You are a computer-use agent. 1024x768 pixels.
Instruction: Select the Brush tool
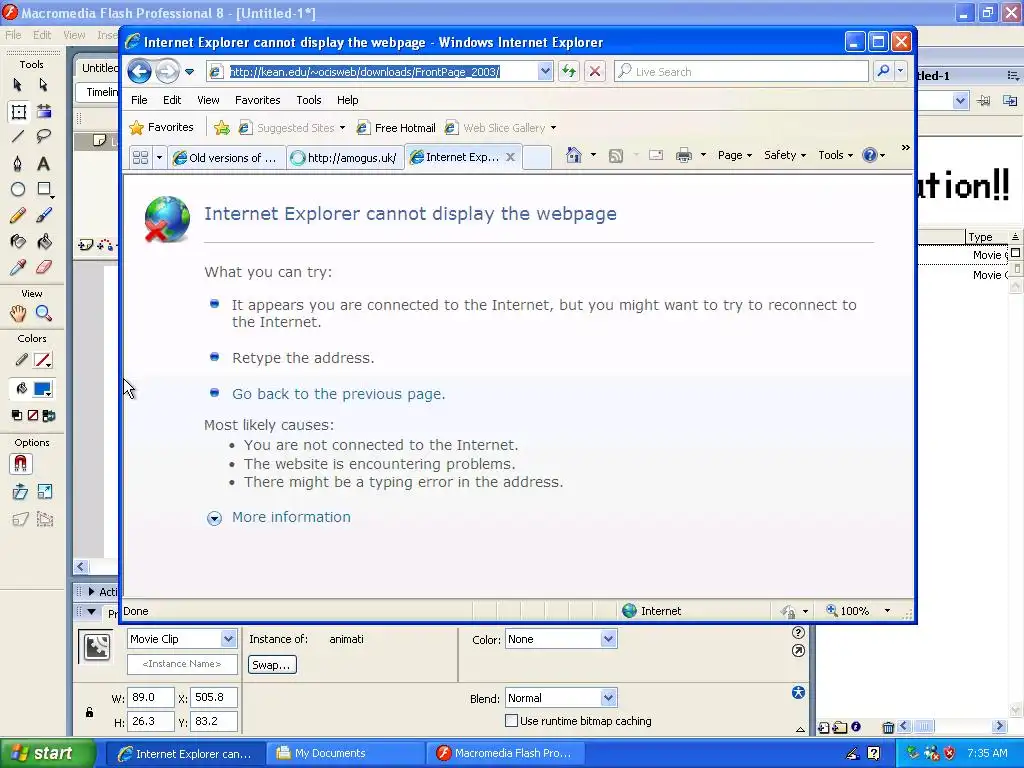[44, 216]
